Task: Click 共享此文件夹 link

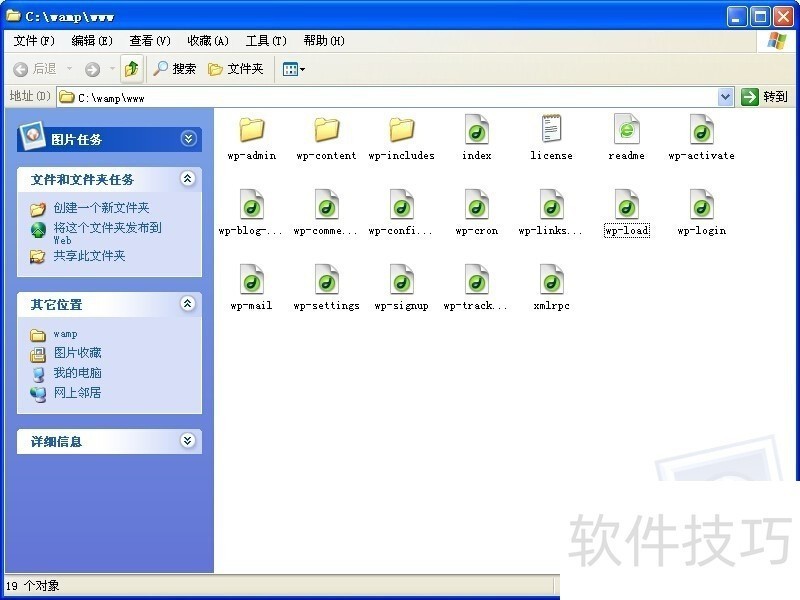Action: 89,256
